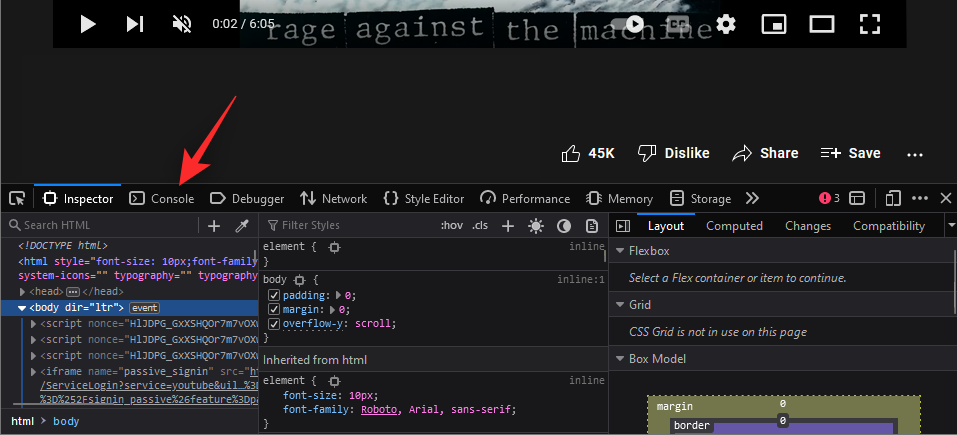Open the Style Editor tab
Viewport: 957px width, 435px height.
[x=423, y=198]
